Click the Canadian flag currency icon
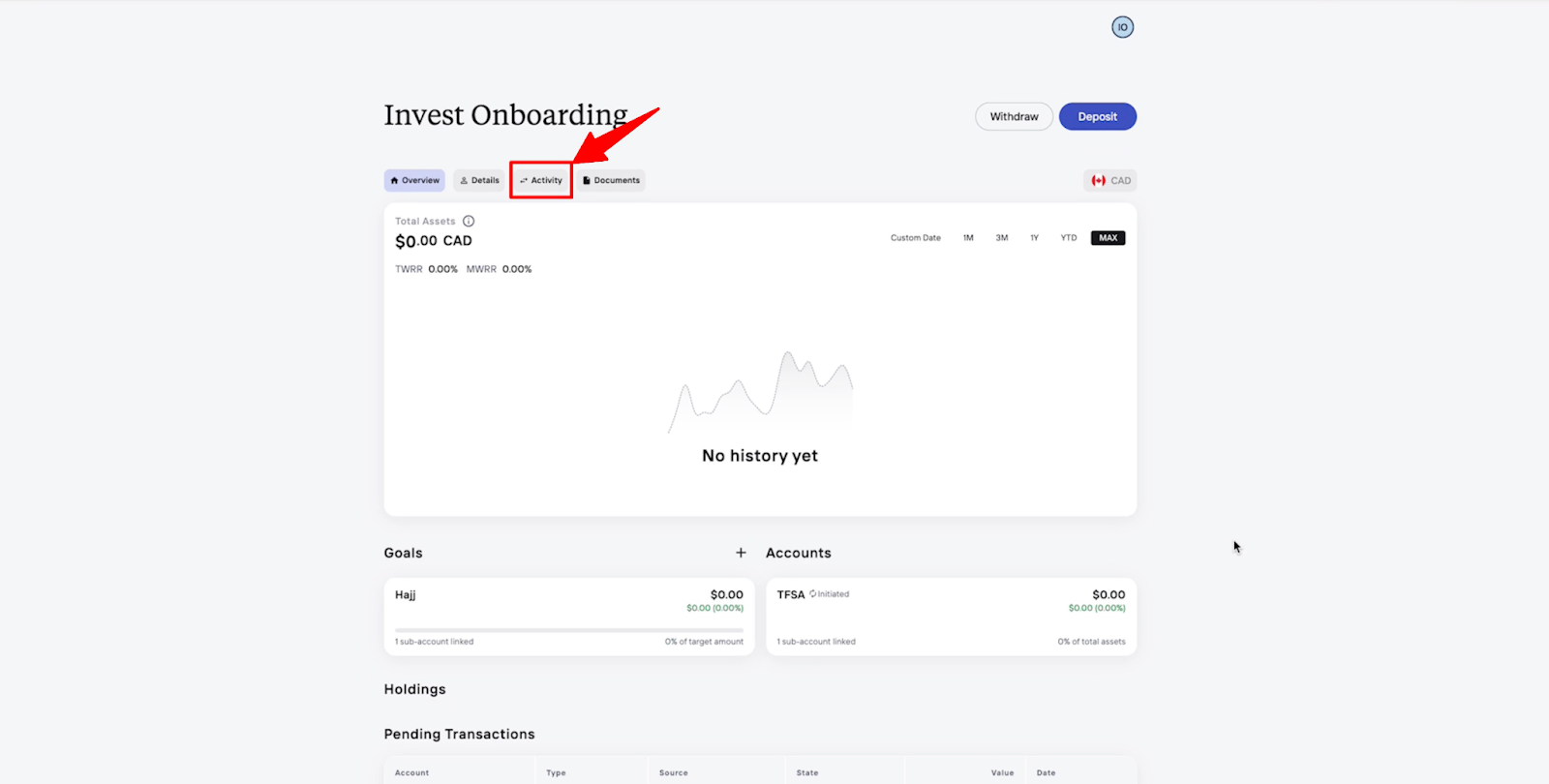1549x784 pixels. click(x=1099, y=181)
